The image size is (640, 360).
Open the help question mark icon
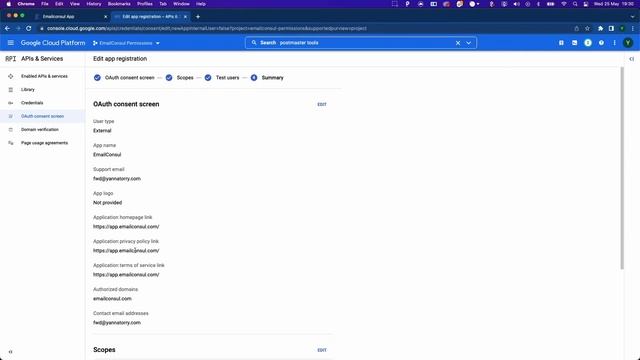click(x=601, y=43)
